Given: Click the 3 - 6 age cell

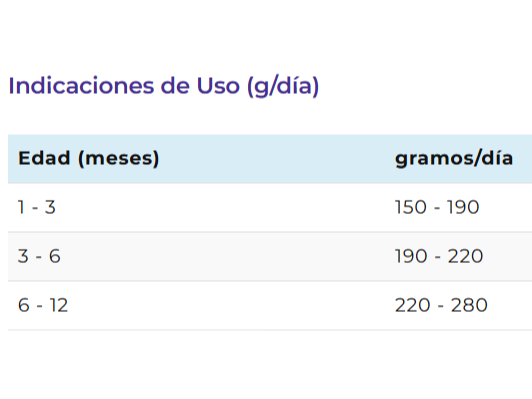Looking at the screenshot, I should 39,256.
